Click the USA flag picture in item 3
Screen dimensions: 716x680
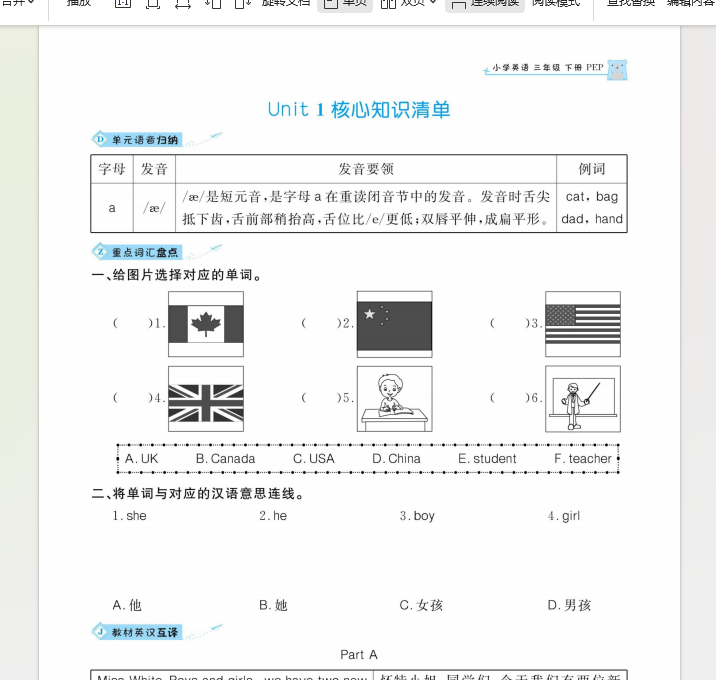(583, 324)
